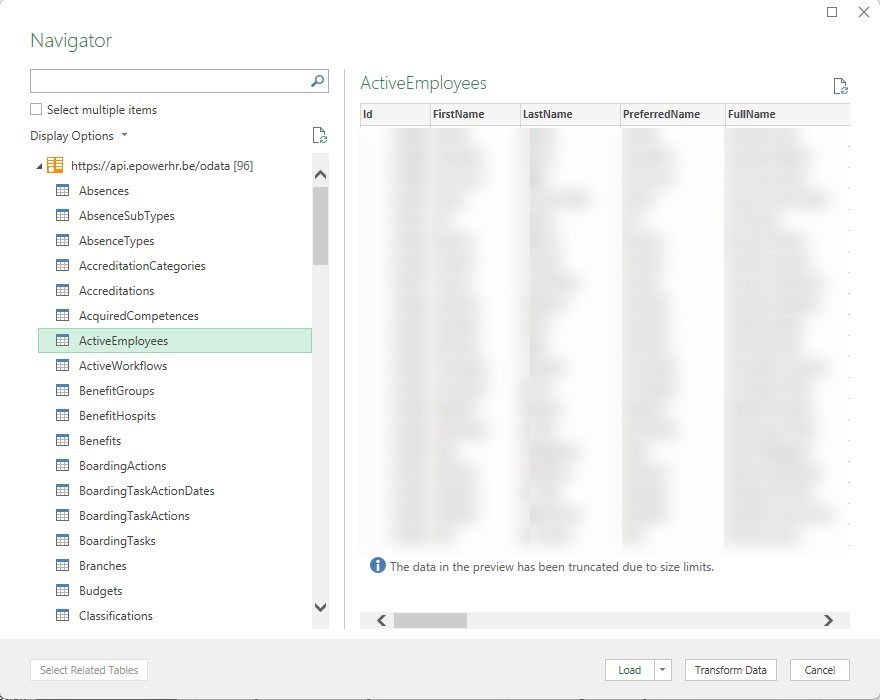880x700 pixels.
Task: Select the Branches table
Action: click(x=175, y=565)
